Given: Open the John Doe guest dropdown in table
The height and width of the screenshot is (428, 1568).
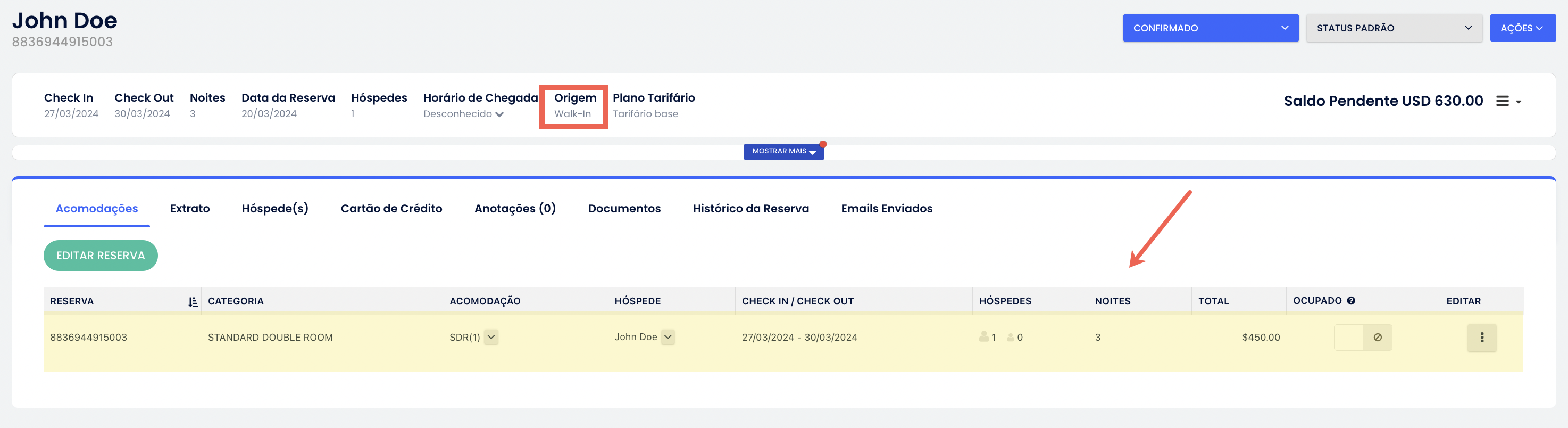Looking at the screenshot, I should 668,336.
